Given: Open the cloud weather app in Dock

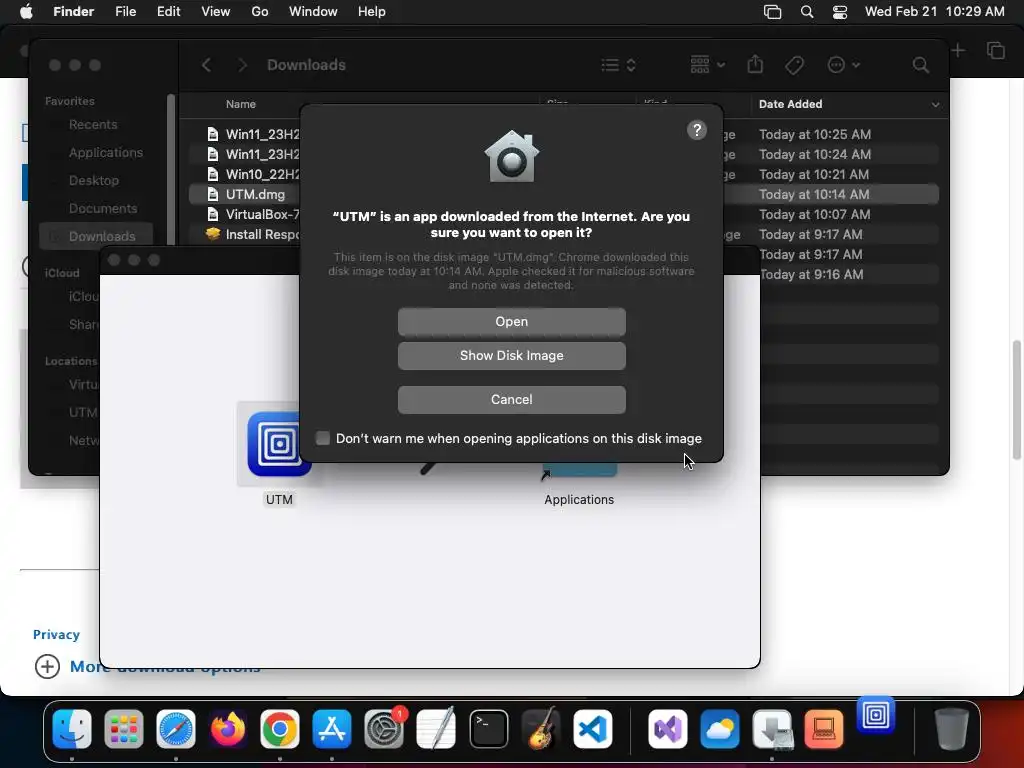Looking at the screenshot, I should [x=720, y=729].
